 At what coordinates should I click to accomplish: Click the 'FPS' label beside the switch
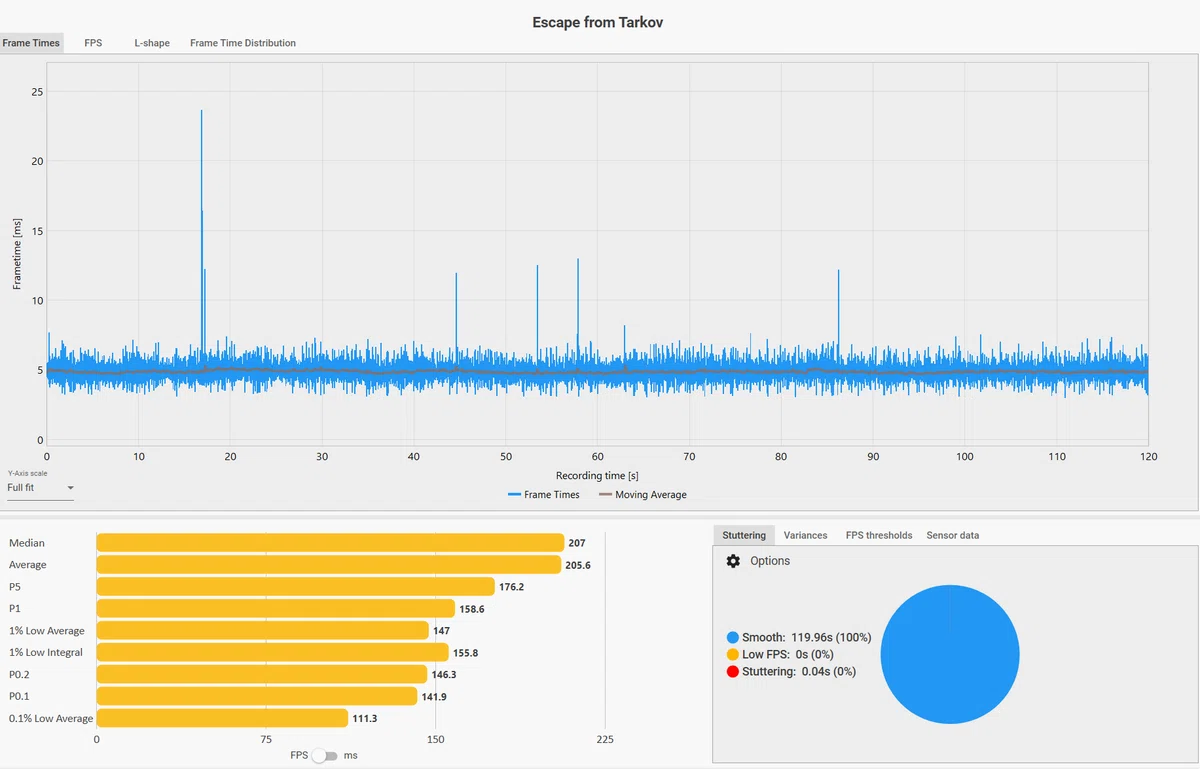point(299,756)
